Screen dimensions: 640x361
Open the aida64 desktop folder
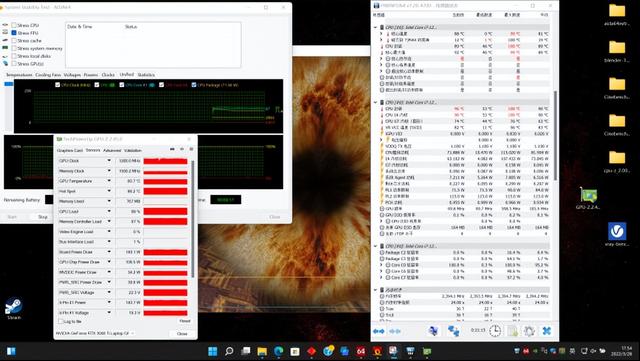pyautogui.click(x=617, y=14)
